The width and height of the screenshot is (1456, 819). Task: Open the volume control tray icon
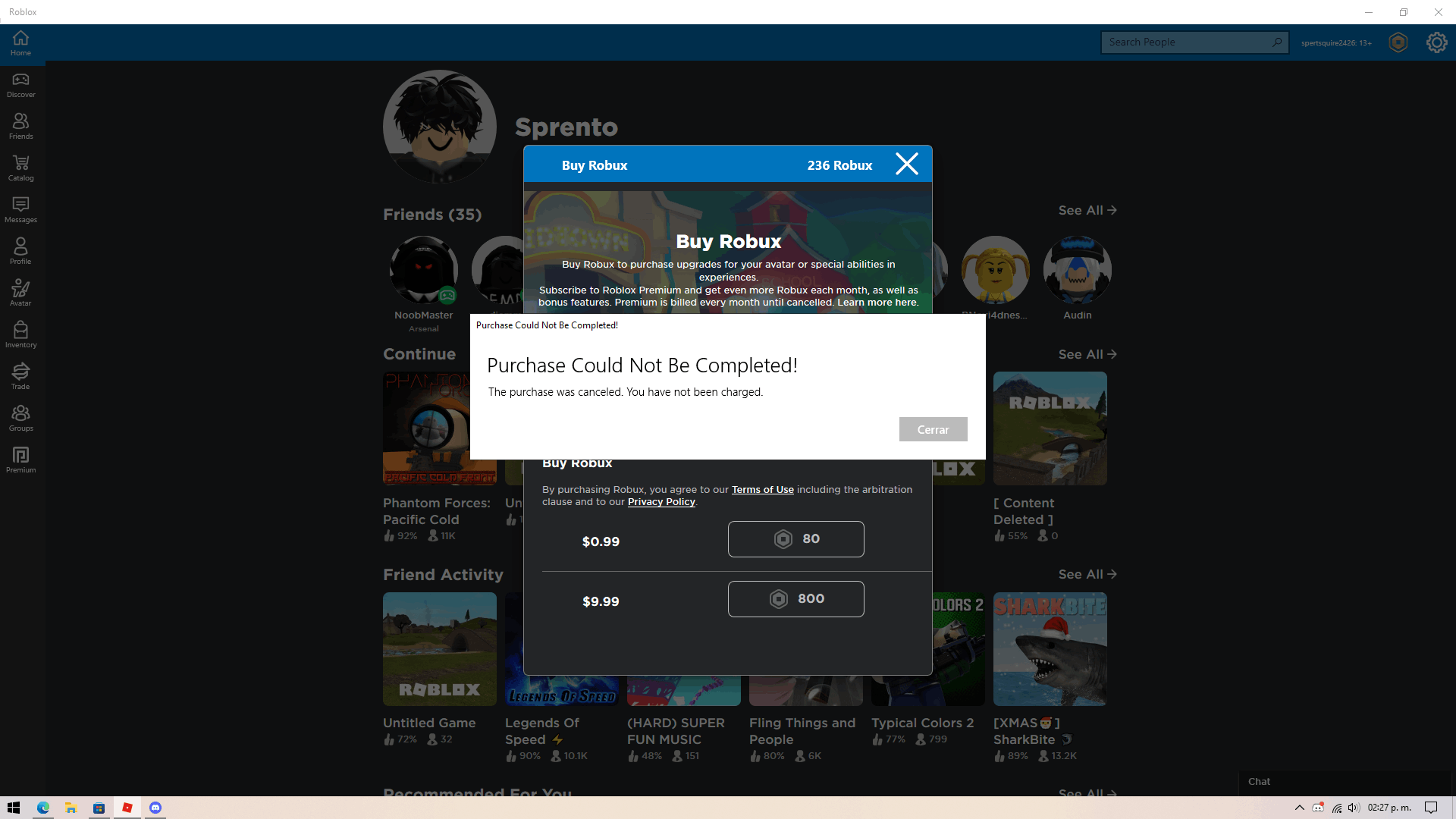[1354, 808]
